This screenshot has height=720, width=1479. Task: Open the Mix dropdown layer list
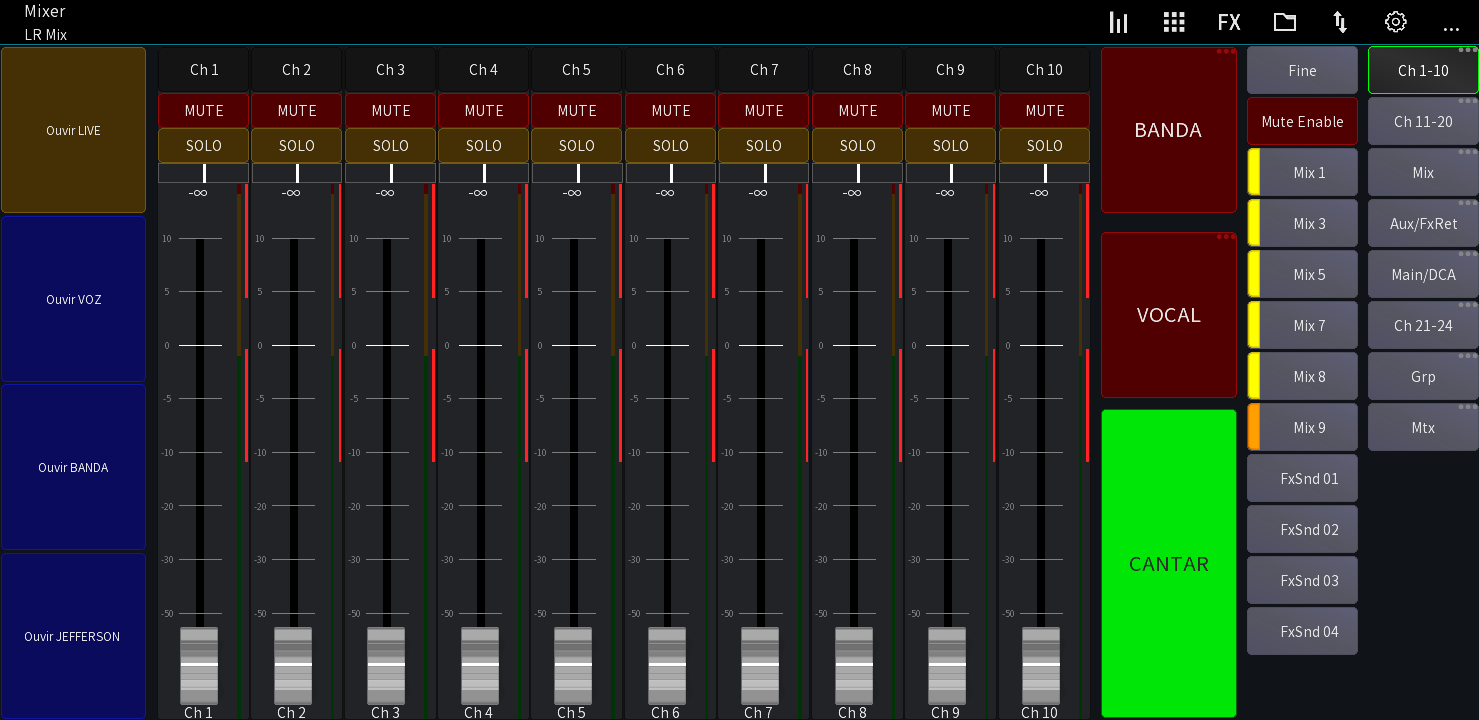(1422, 172)
